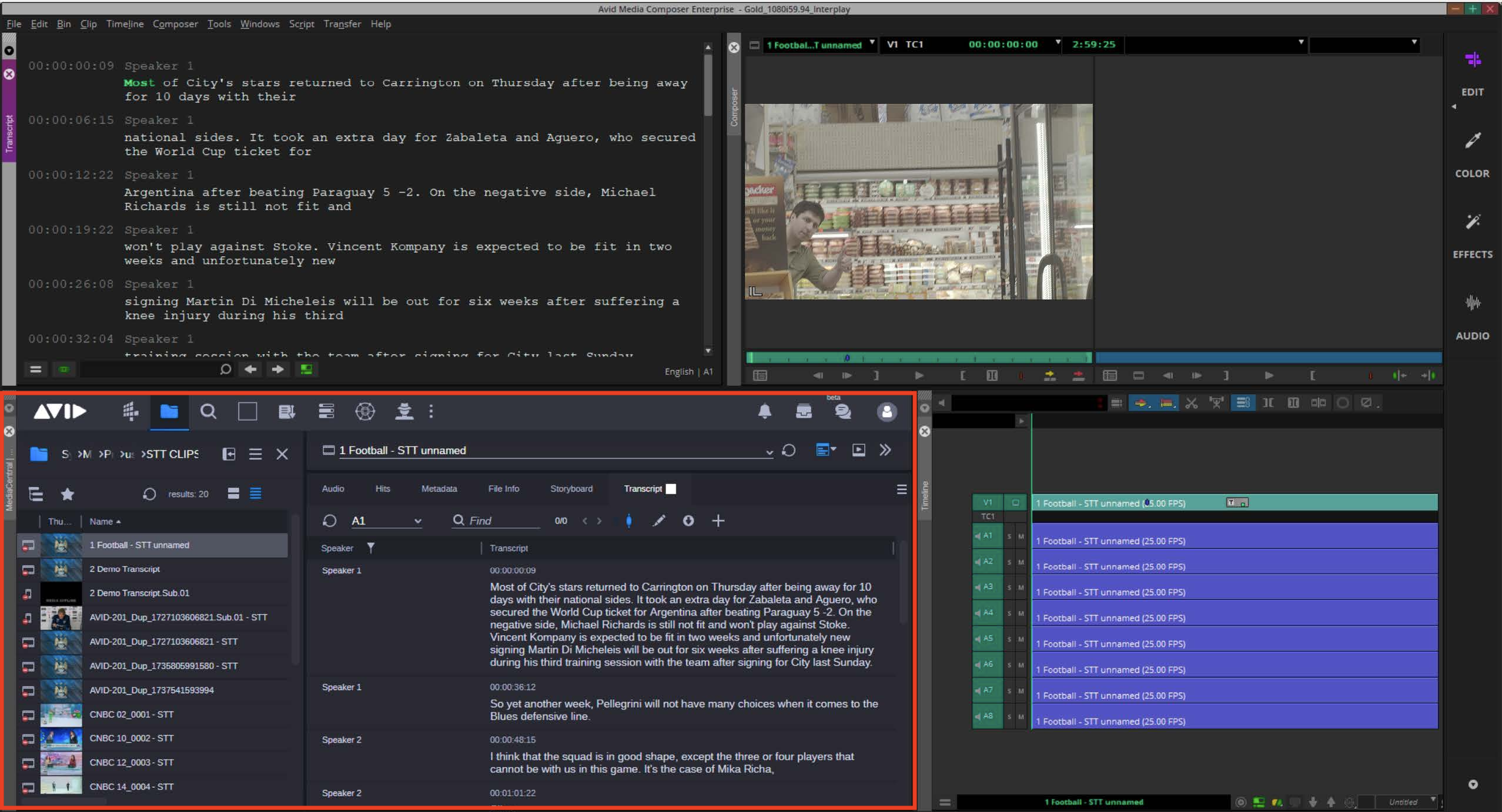Switch to the Metadata tab

(x=439, y=488)
